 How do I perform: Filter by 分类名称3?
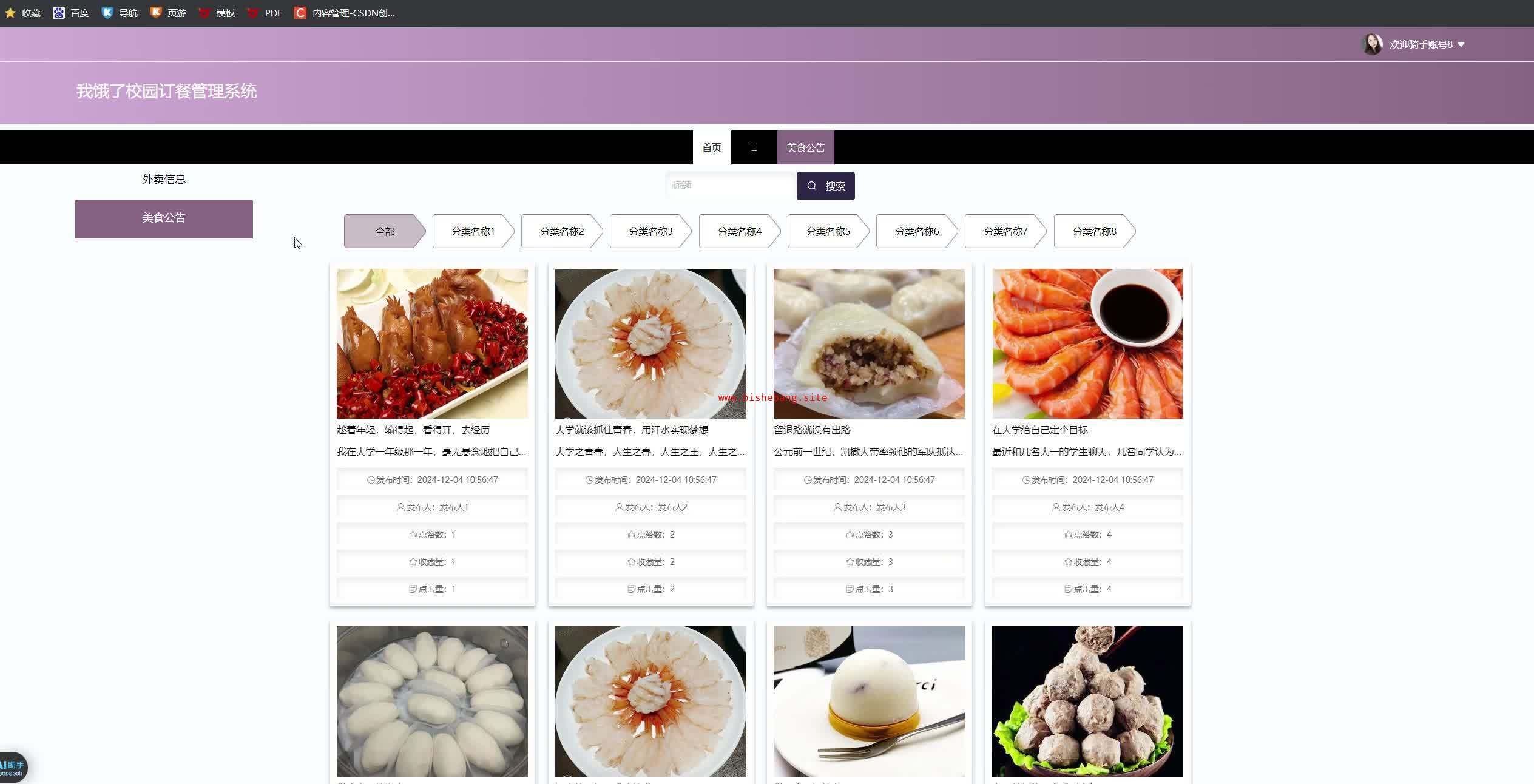point(650,231)
